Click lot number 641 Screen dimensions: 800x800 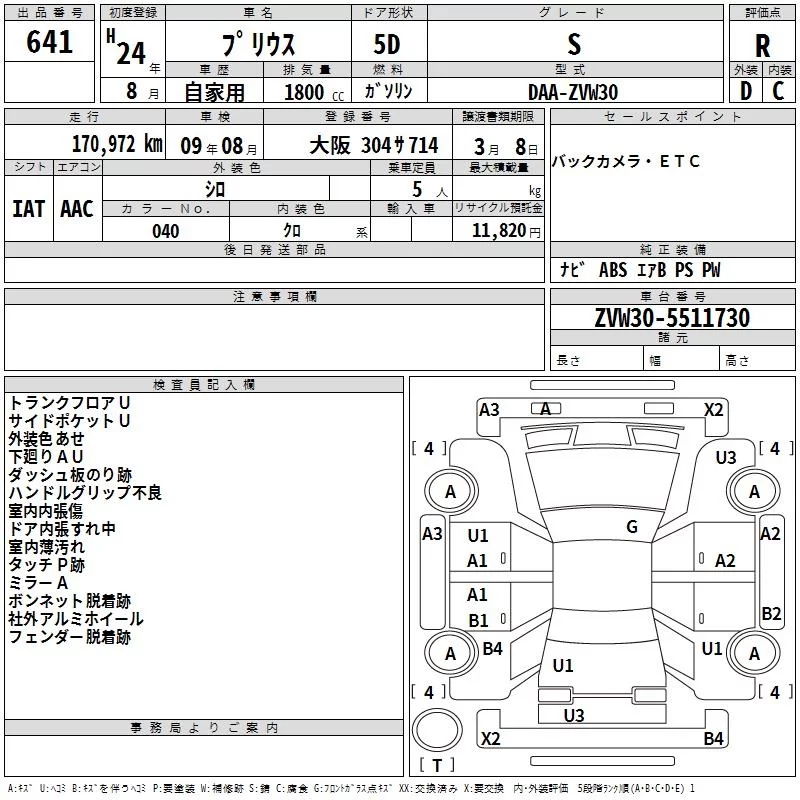49,42
